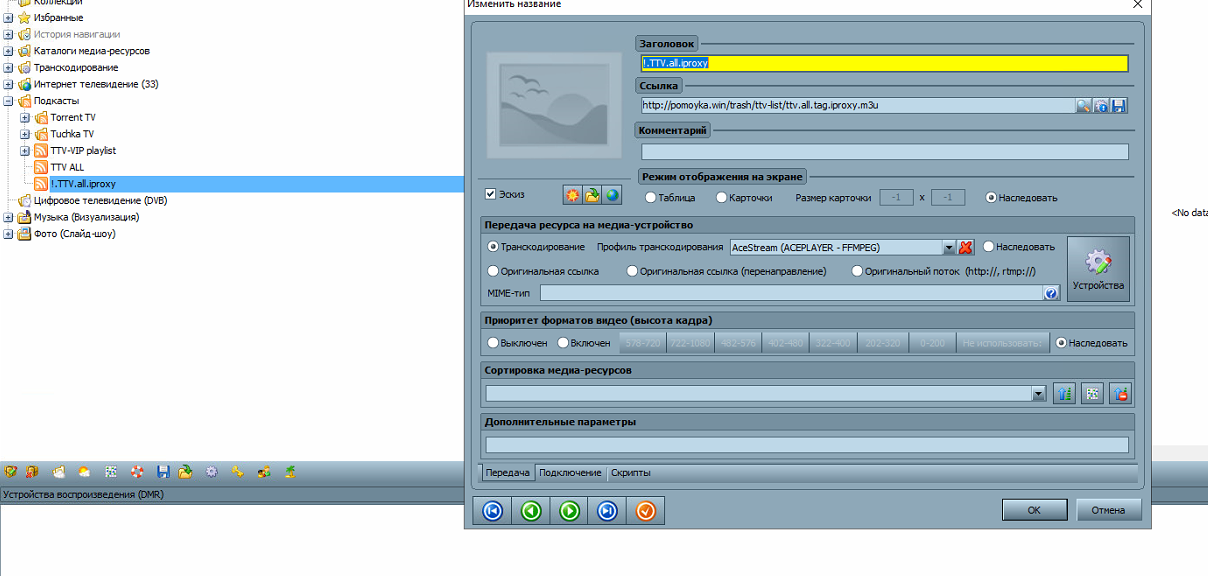The width and height of the screenshot is (1208, 576).
Task: Open the Устройства devices button
Action: (x=1098, y=269)
